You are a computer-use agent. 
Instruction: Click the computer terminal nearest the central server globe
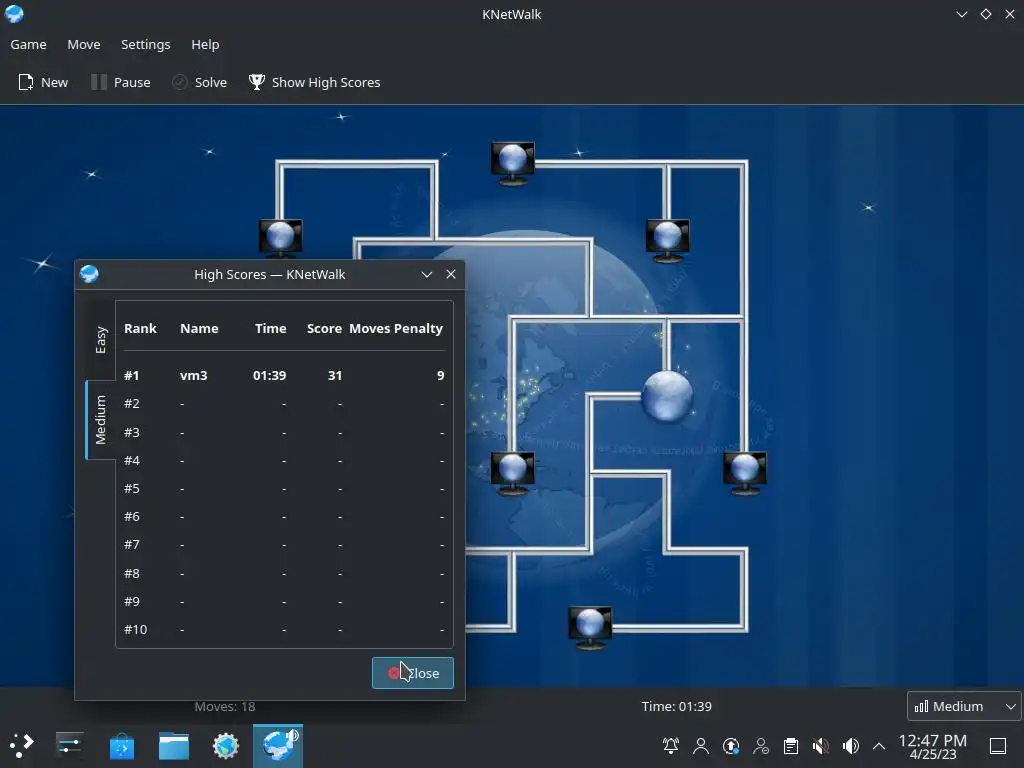(667, 240)
